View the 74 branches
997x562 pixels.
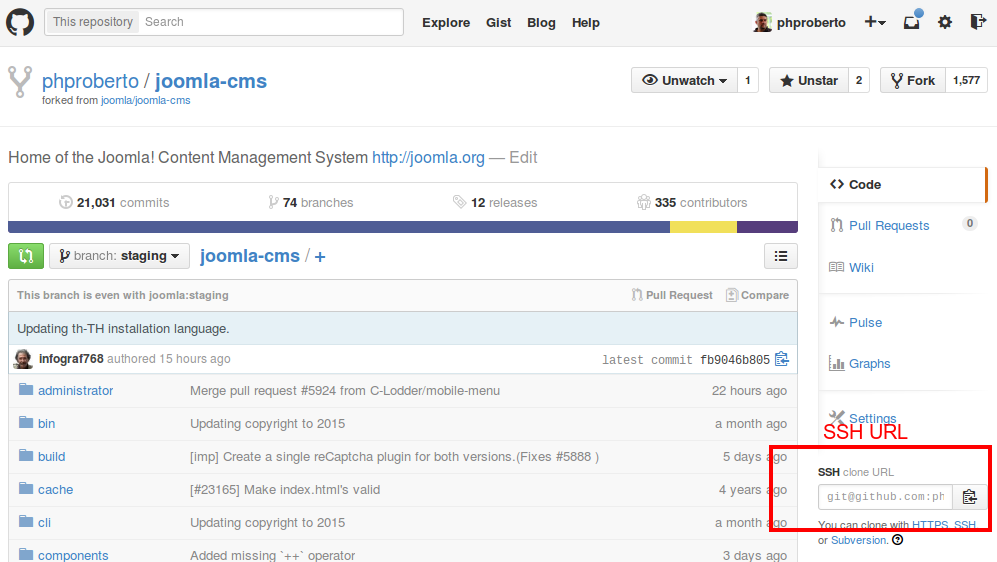pyautogui.click(x=311, y=203)
